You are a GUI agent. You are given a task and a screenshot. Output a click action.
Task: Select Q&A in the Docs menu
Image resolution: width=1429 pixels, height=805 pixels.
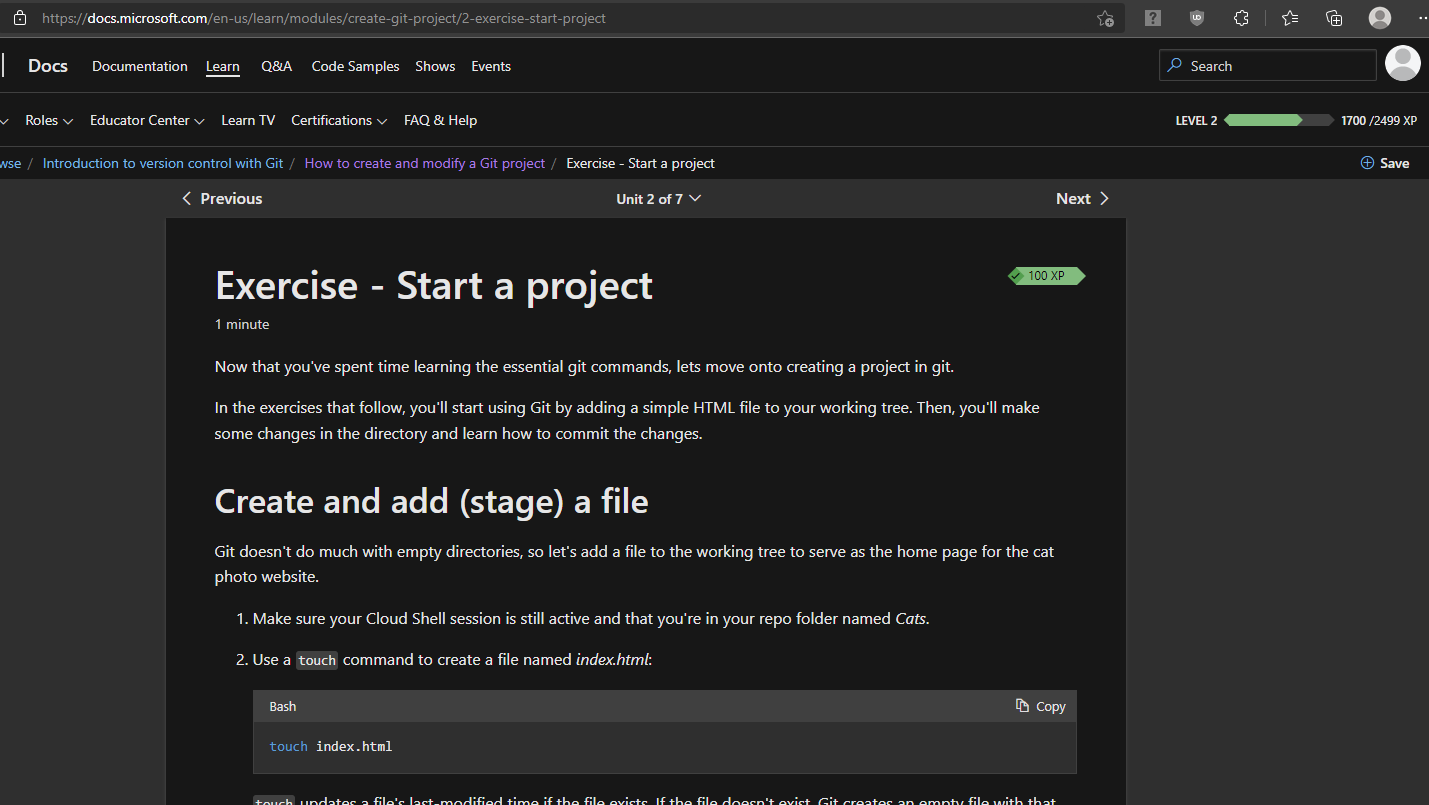[x=276, y=66]
